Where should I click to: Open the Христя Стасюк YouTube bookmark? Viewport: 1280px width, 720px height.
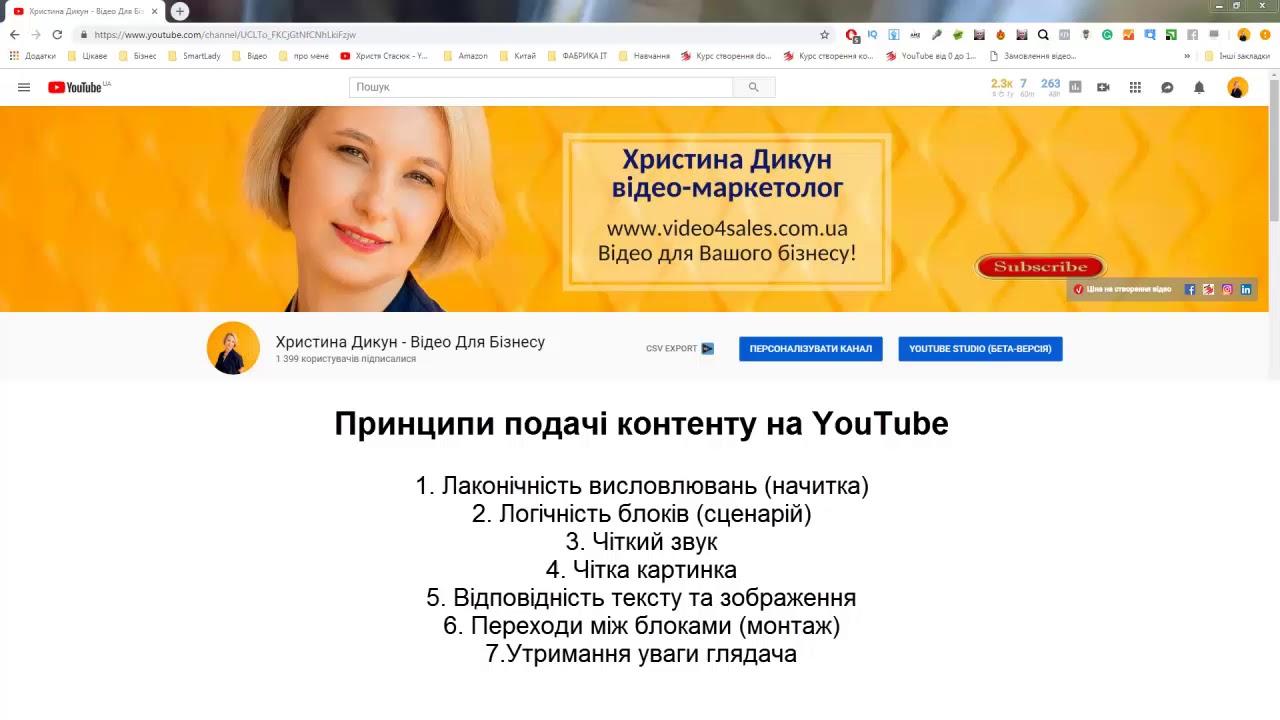(x=384, y=56)
